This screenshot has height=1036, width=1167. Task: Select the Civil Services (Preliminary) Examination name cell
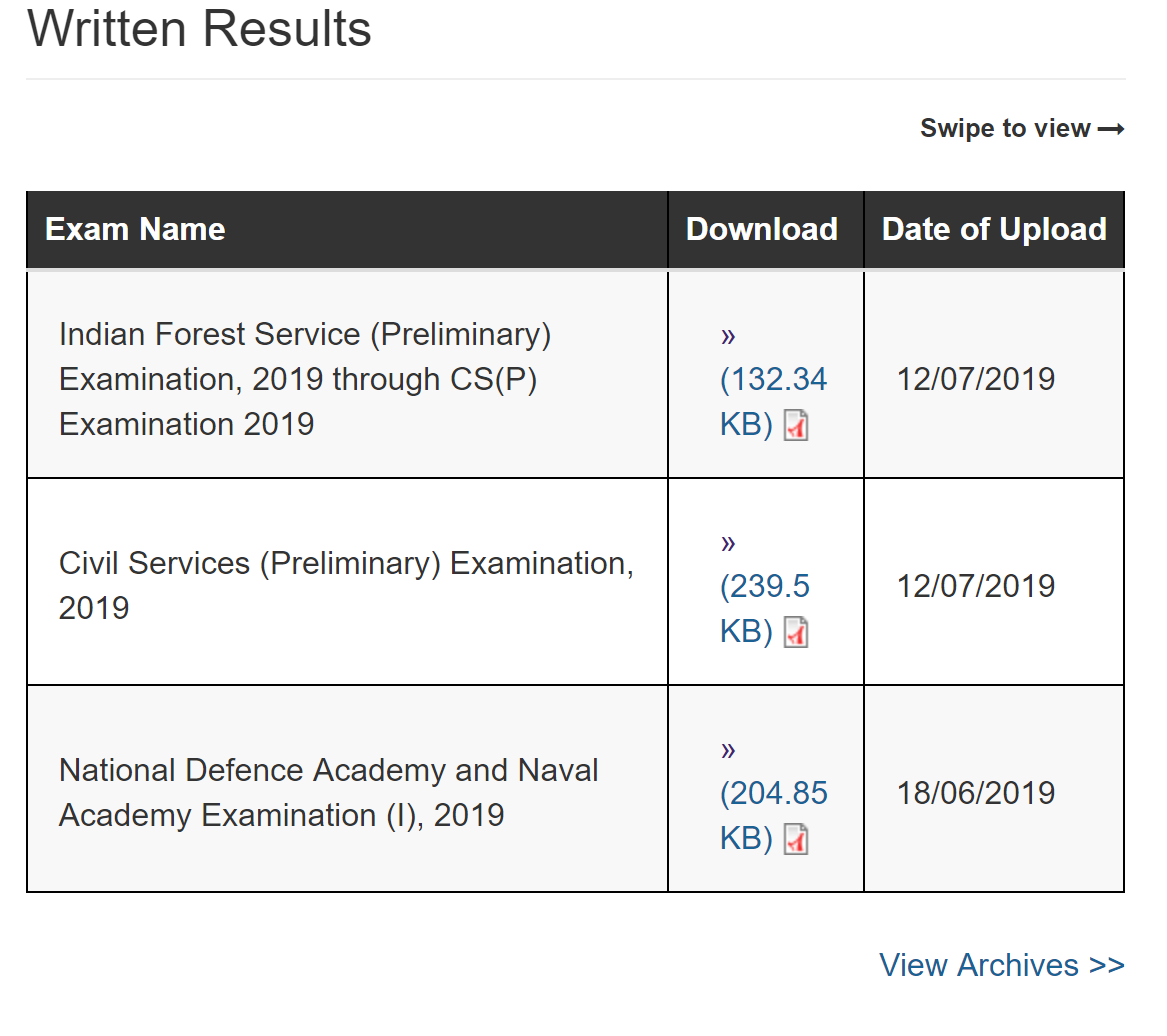coord(345,585)
